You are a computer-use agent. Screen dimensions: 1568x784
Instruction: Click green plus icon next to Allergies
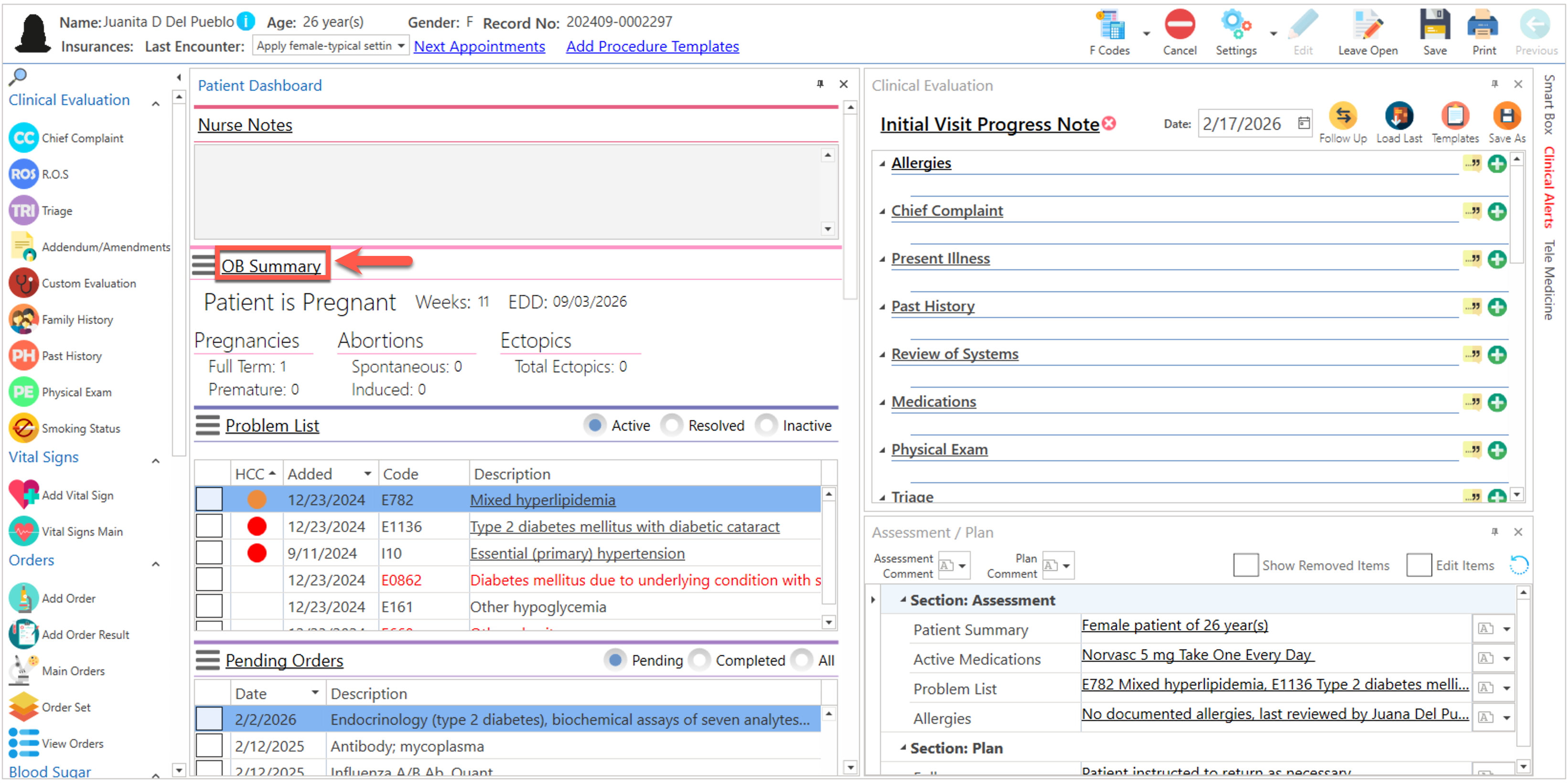coord(1496,164)
